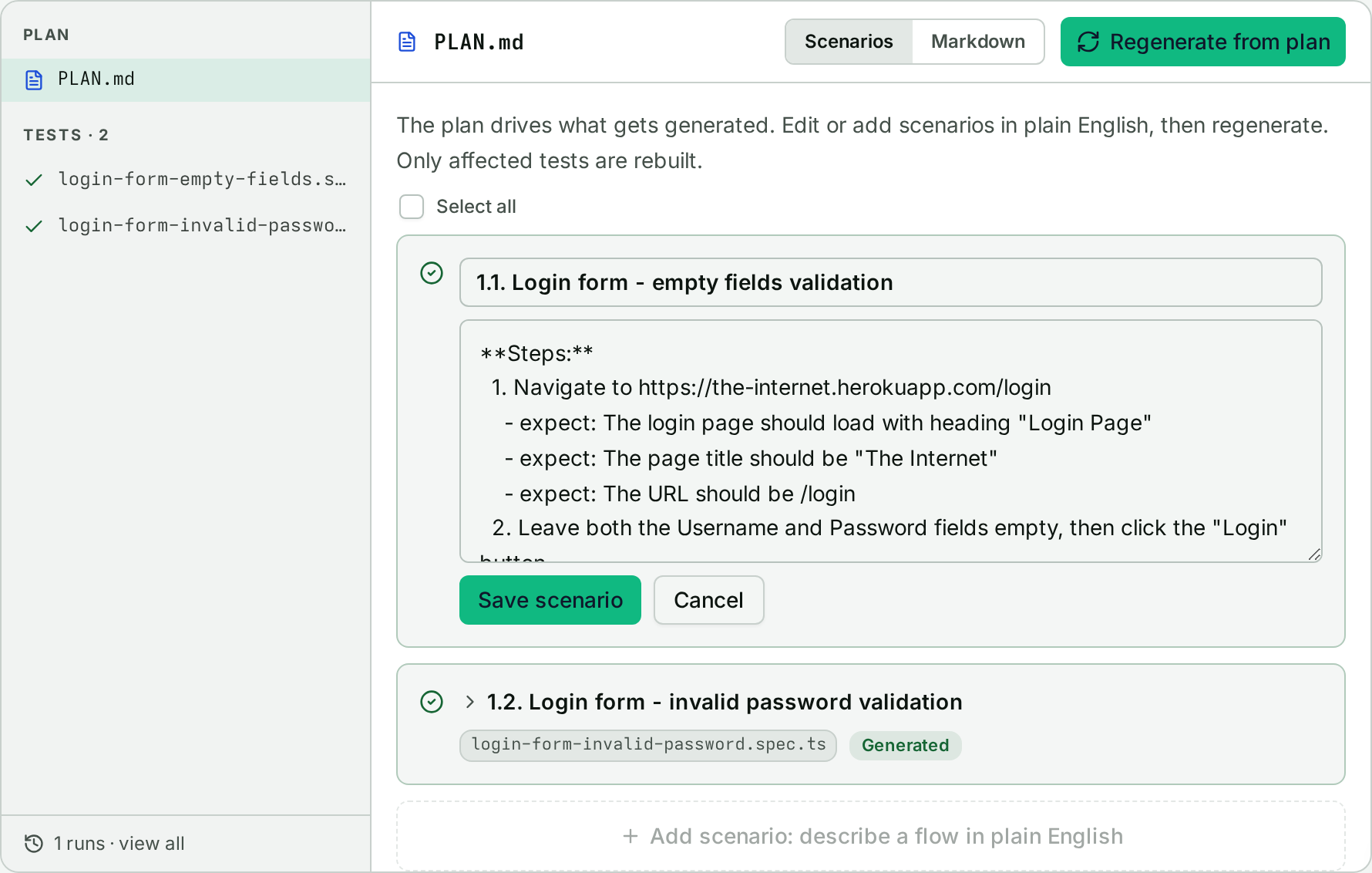Viewport: 1372px width, 873px height.
Task: Open the login-form-invalid-passwo… test file
Action: (186, 226)
